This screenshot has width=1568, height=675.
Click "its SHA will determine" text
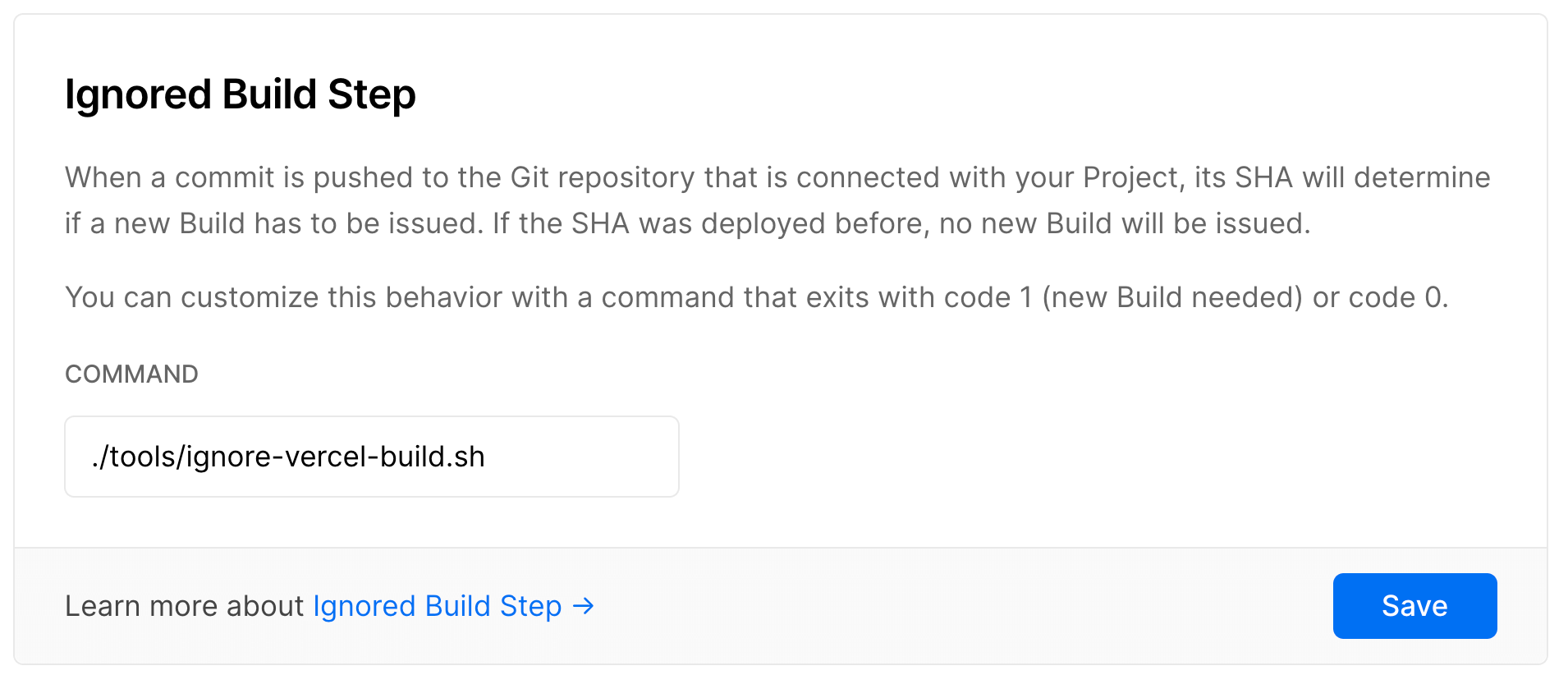pos(1341,177)
